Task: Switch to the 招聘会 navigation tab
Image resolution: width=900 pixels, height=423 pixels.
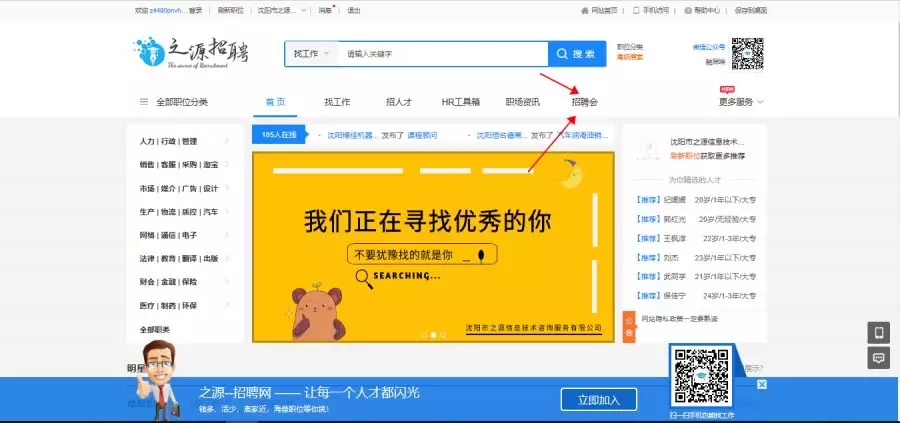Action: [x=585, y=102]
